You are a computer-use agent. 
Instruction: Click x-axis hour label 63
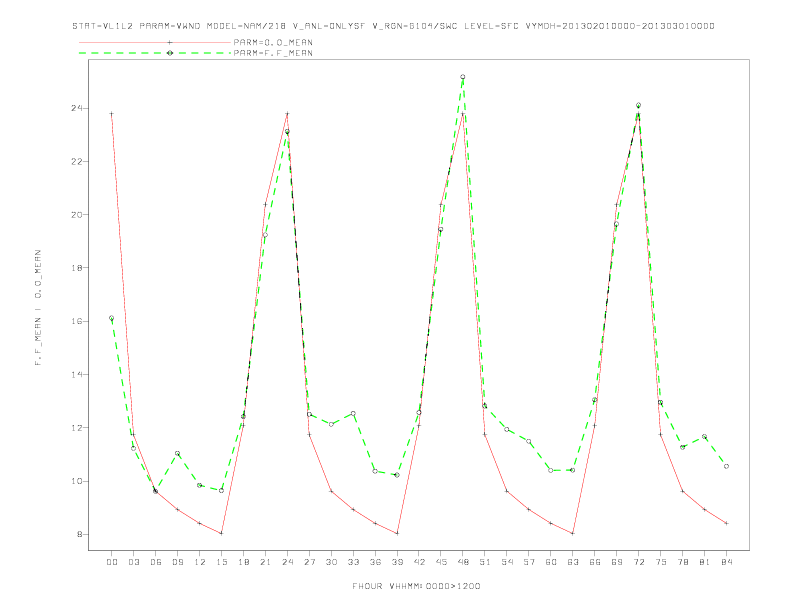click(573, 562)
